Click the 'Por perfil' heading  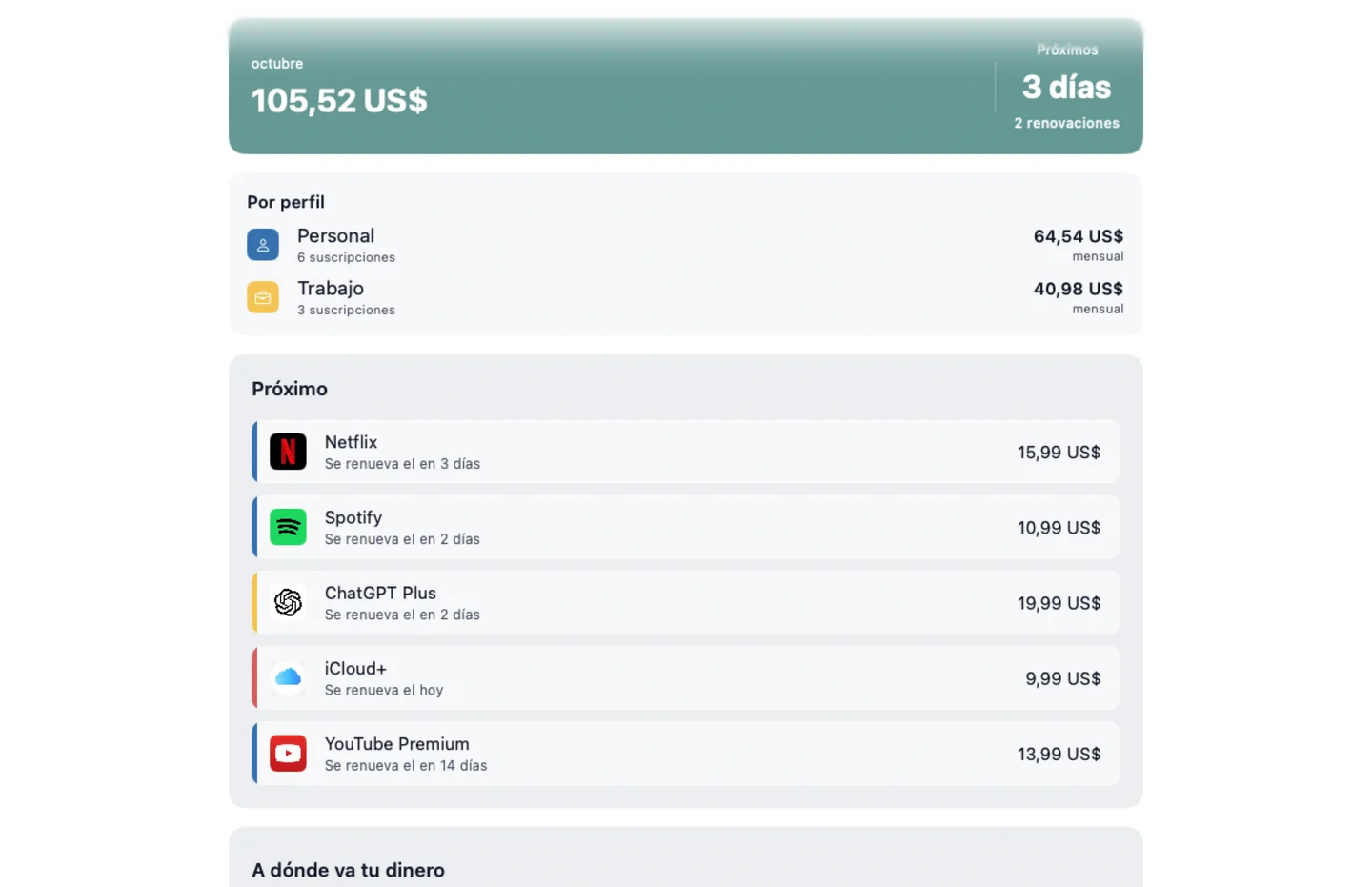tap(286, 202)
